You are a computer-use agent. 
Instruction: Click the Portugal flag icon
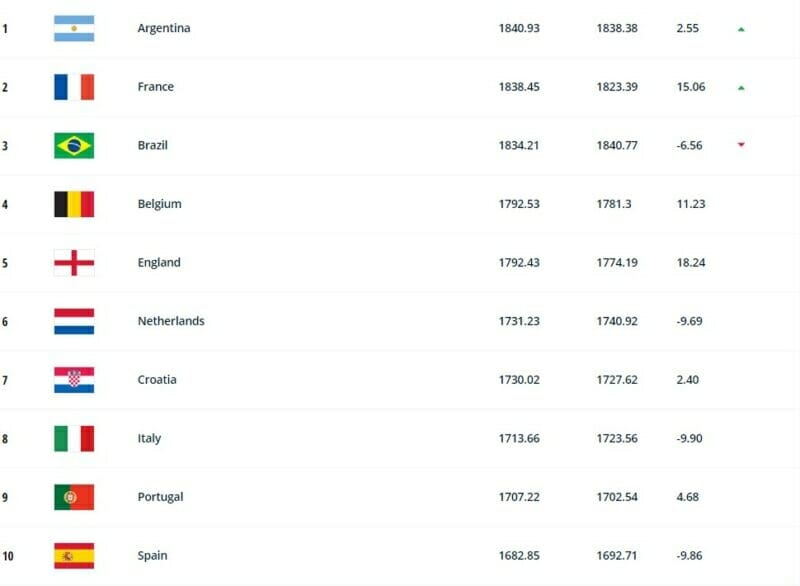(74, 497)
